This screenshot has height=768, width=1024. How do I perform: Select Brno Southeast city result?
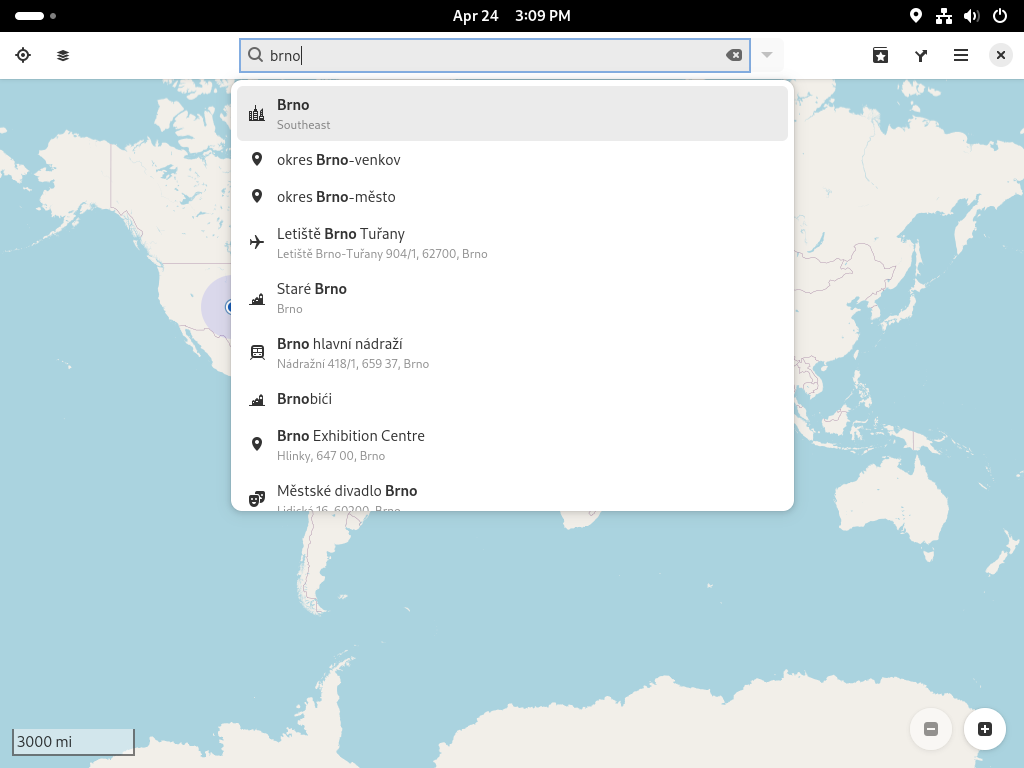pyautogui.click(x=512, y=114)
